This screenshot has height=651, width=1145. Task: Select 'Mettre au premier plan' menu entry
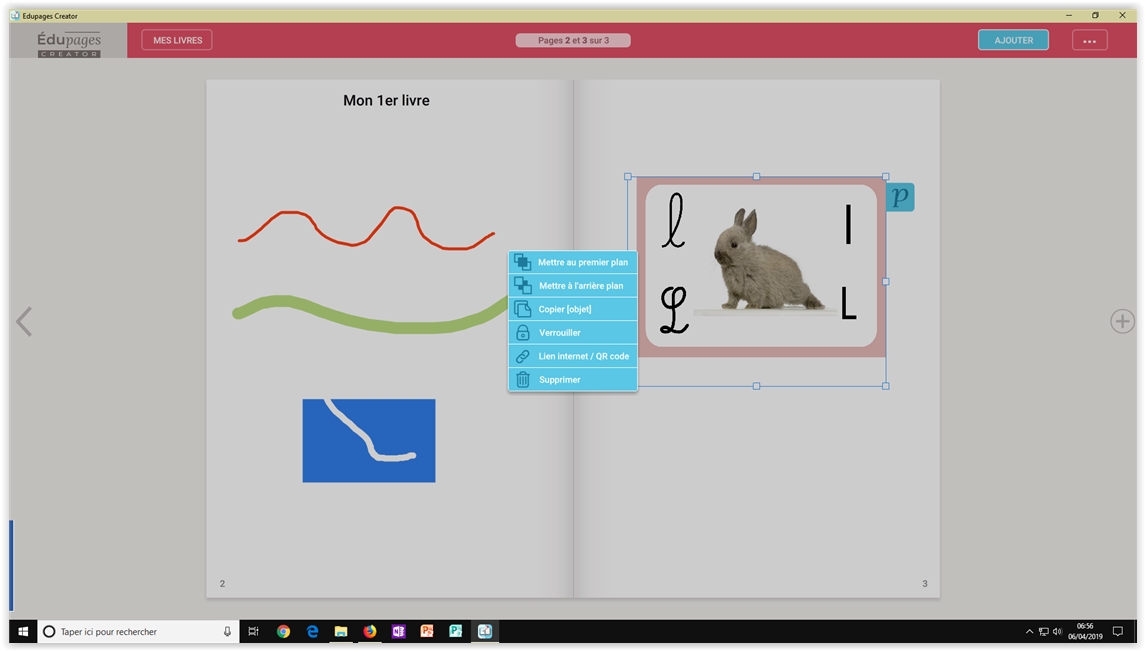tap(582, 262)
